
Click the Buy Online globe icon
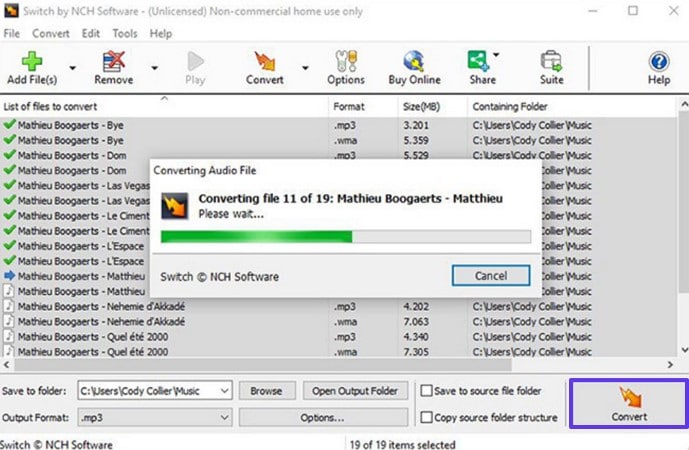[414, 62]
